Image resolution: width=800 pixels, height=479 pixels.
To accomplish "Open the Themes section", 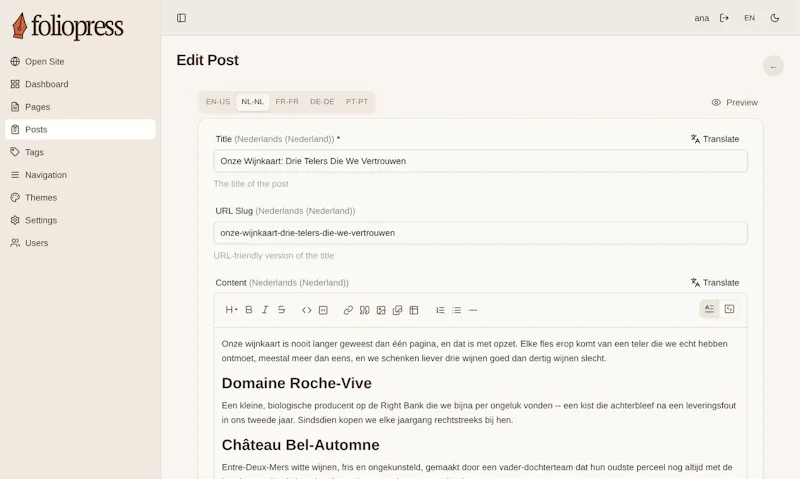I will pos(80,197).
